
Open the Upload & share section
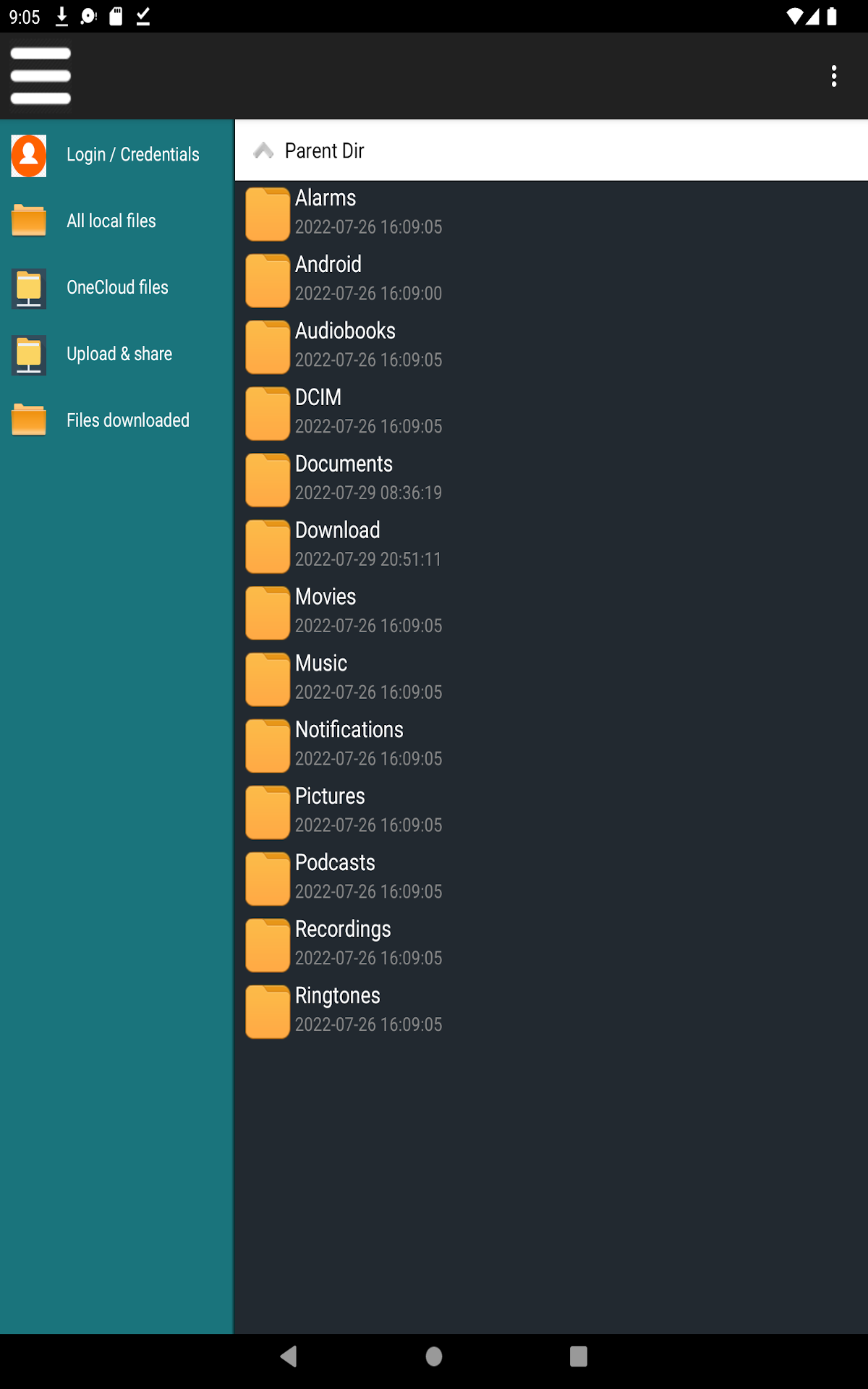tap(120, 354)
